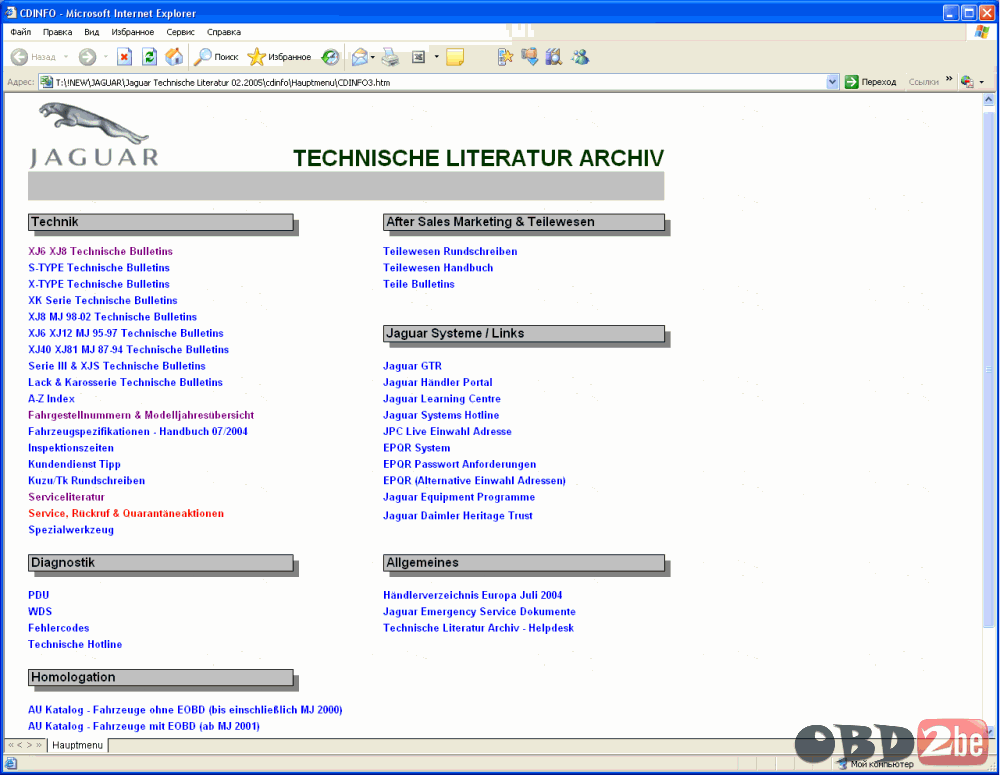The width and height of the screenshot is (1000, 775).
Task: Click the blue download arrow toolbar icon
Action: pos(529,57)
